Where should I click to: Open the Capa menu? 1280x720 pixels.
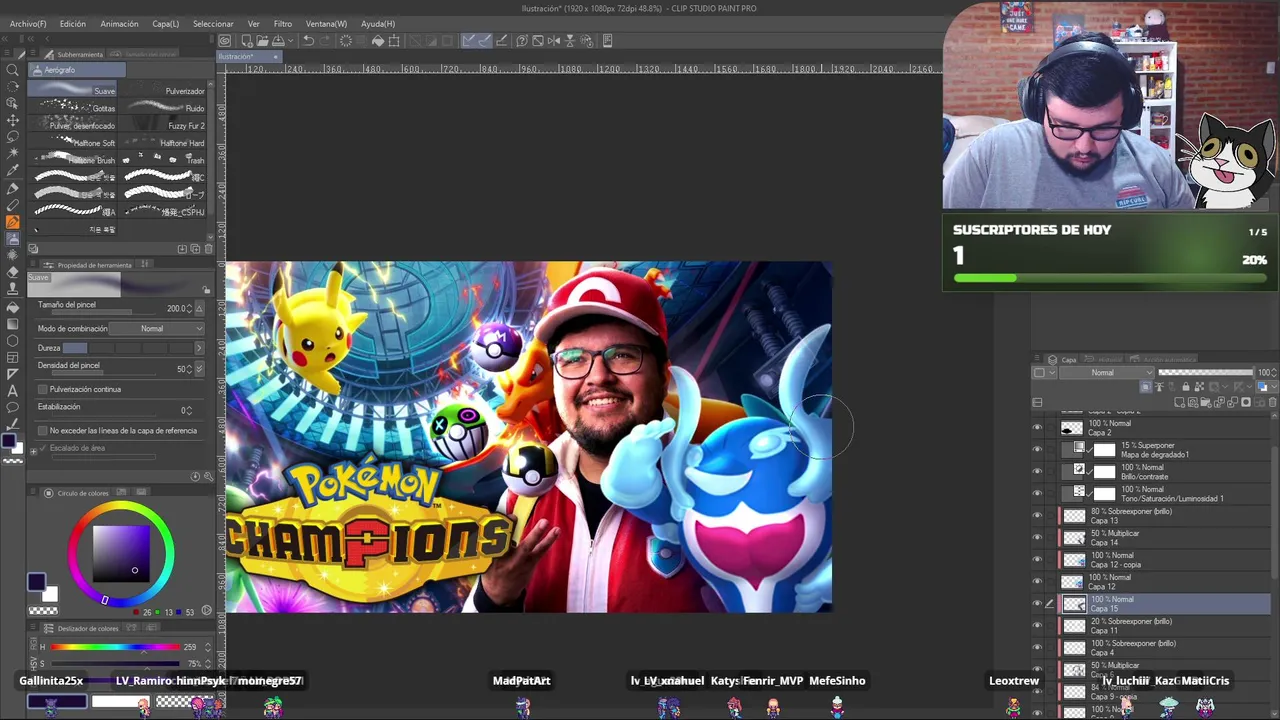(x=166, y=24)
